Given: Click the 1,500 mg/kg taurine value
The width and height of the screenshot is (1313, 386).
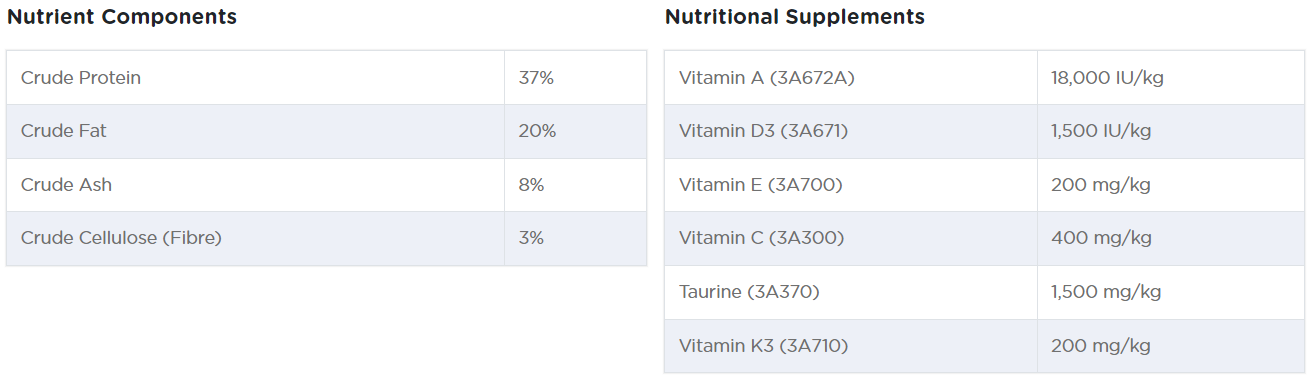Looking at the screenshot, I should (x=1106, y=292).
